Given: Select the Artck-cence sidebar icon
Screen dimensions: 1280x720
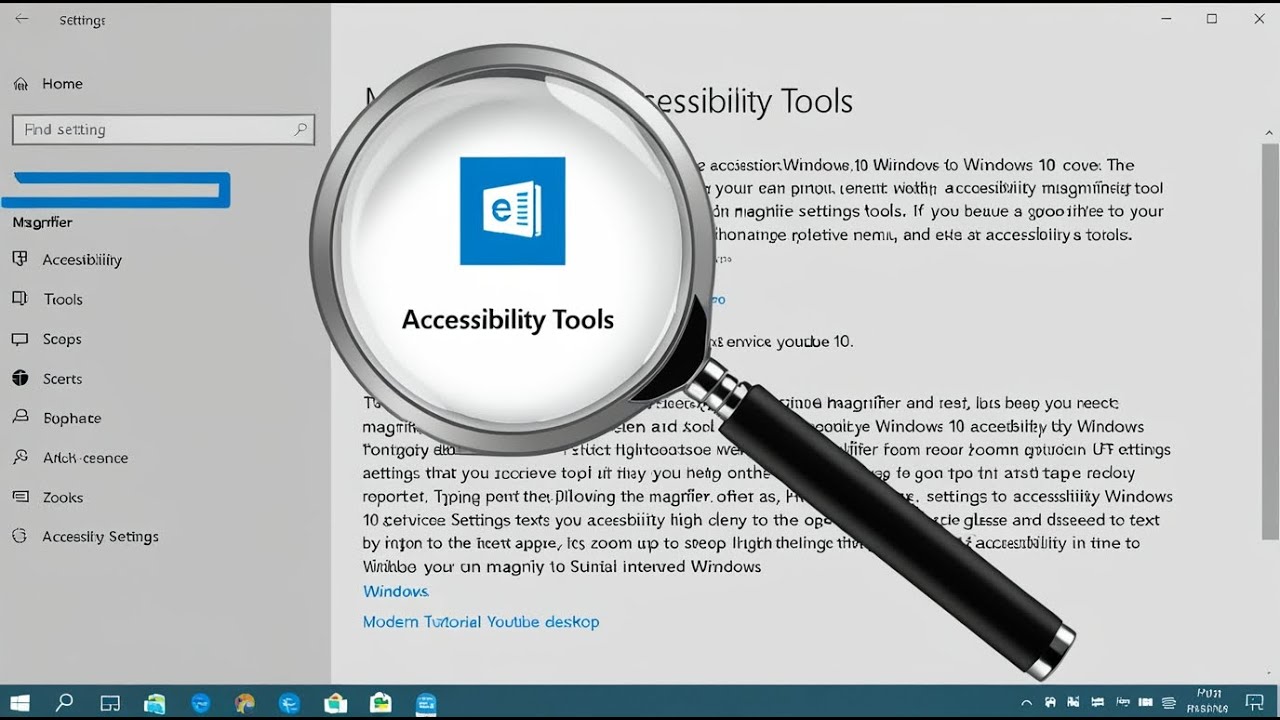Looking at the screenshot, I should pyautogui.click(x=20, y=457).
